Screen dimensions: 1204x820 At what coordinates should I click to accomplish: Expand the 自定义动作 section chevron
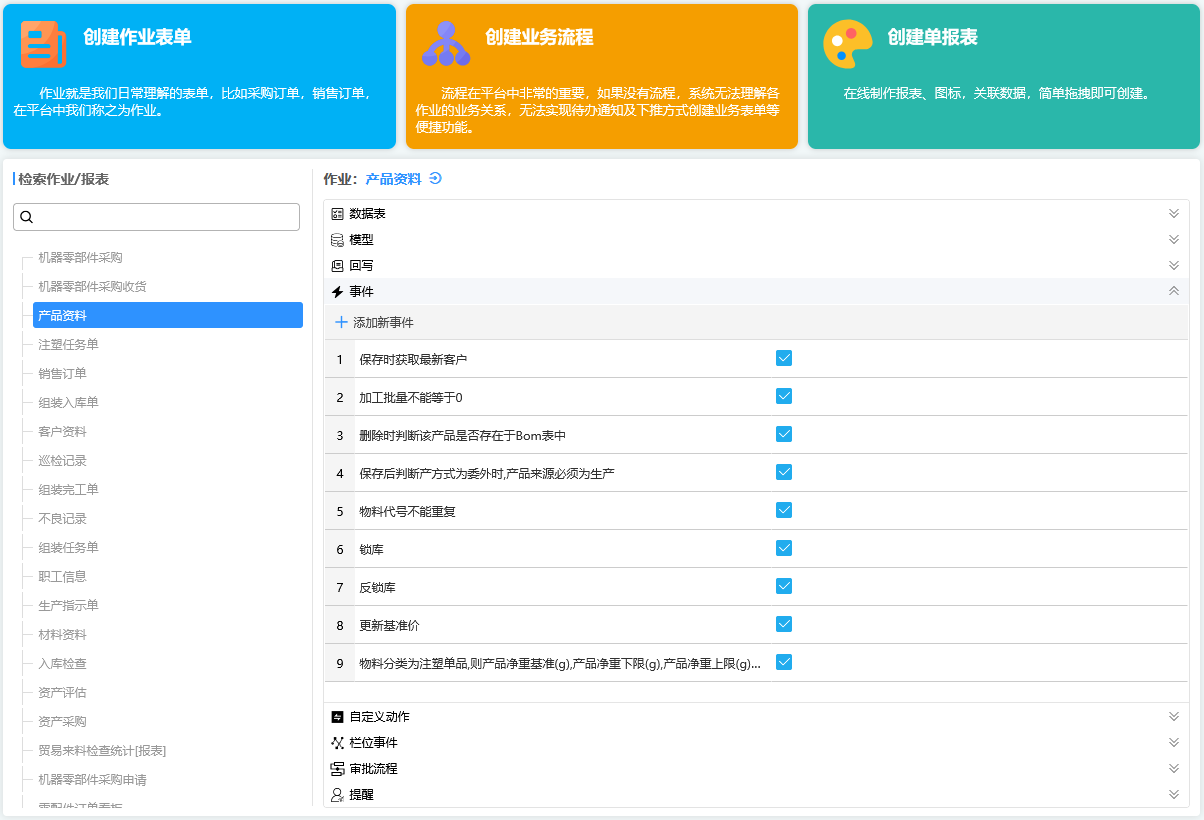click(1174, 717)
